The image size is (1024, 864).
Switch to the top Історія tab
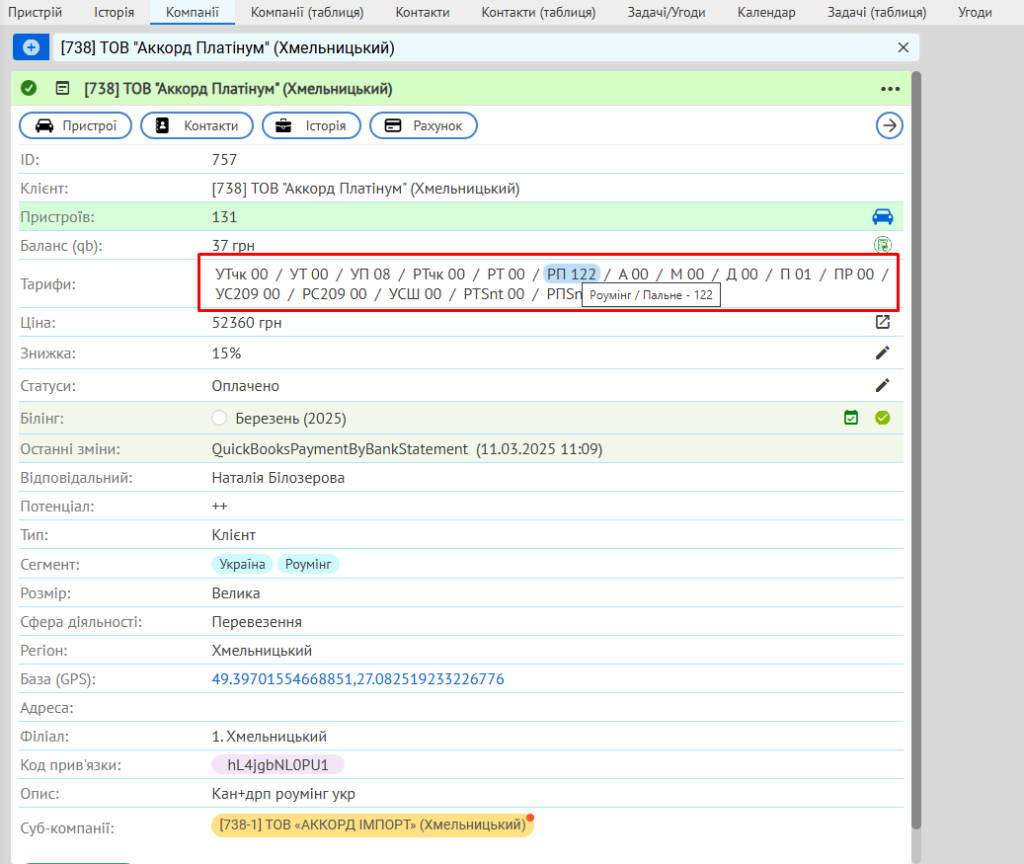[114, 12]
